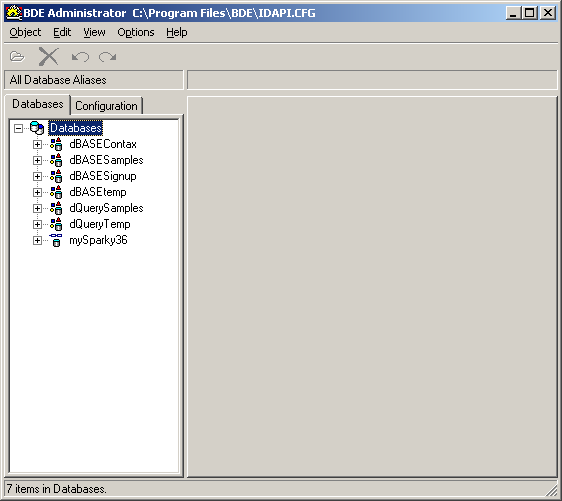Expand the dQueryTemp node
Screen dimensions: 562x501
37,224
